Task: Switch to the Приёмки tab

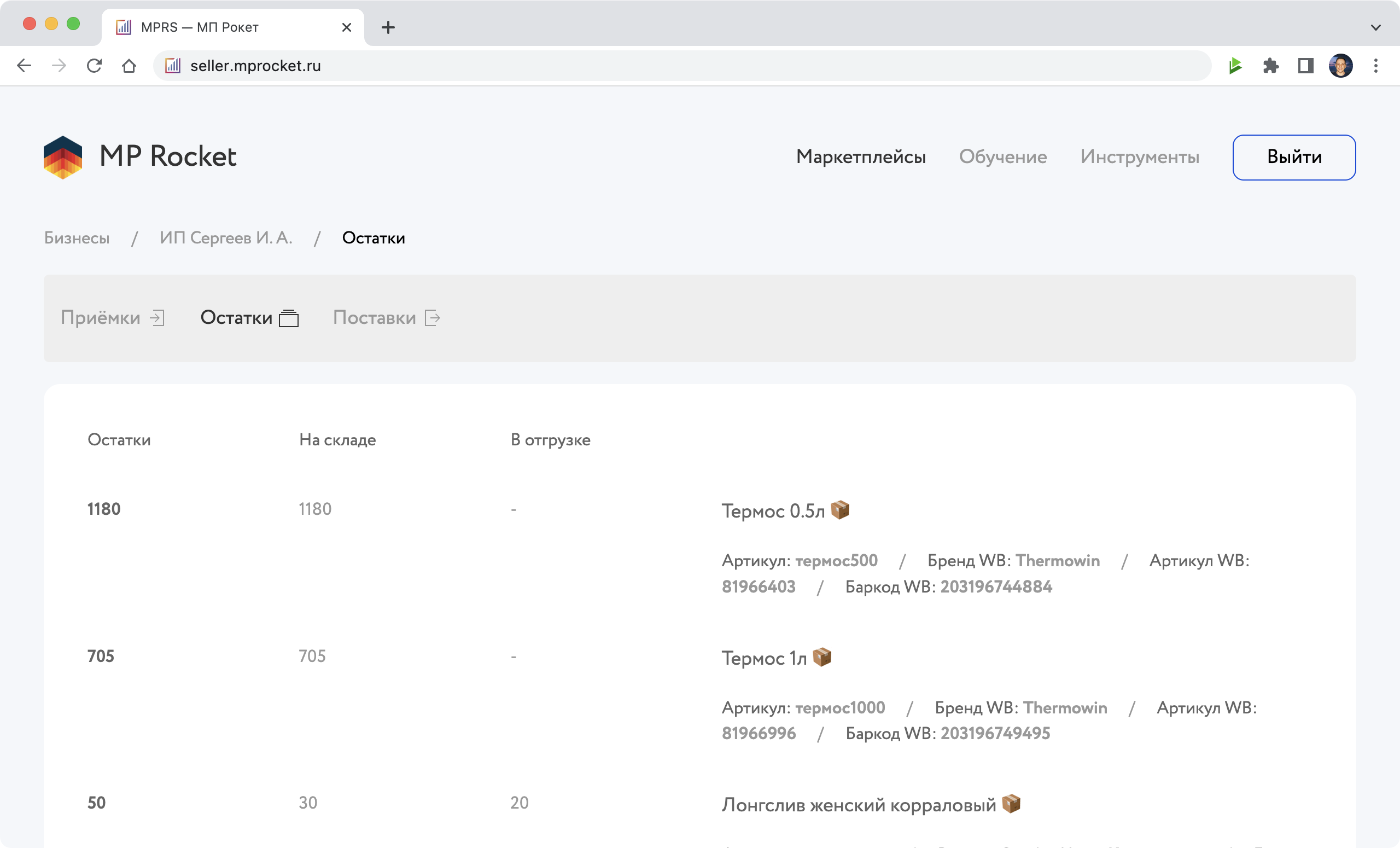Action: pyautogui.click(x=112, y=317)
